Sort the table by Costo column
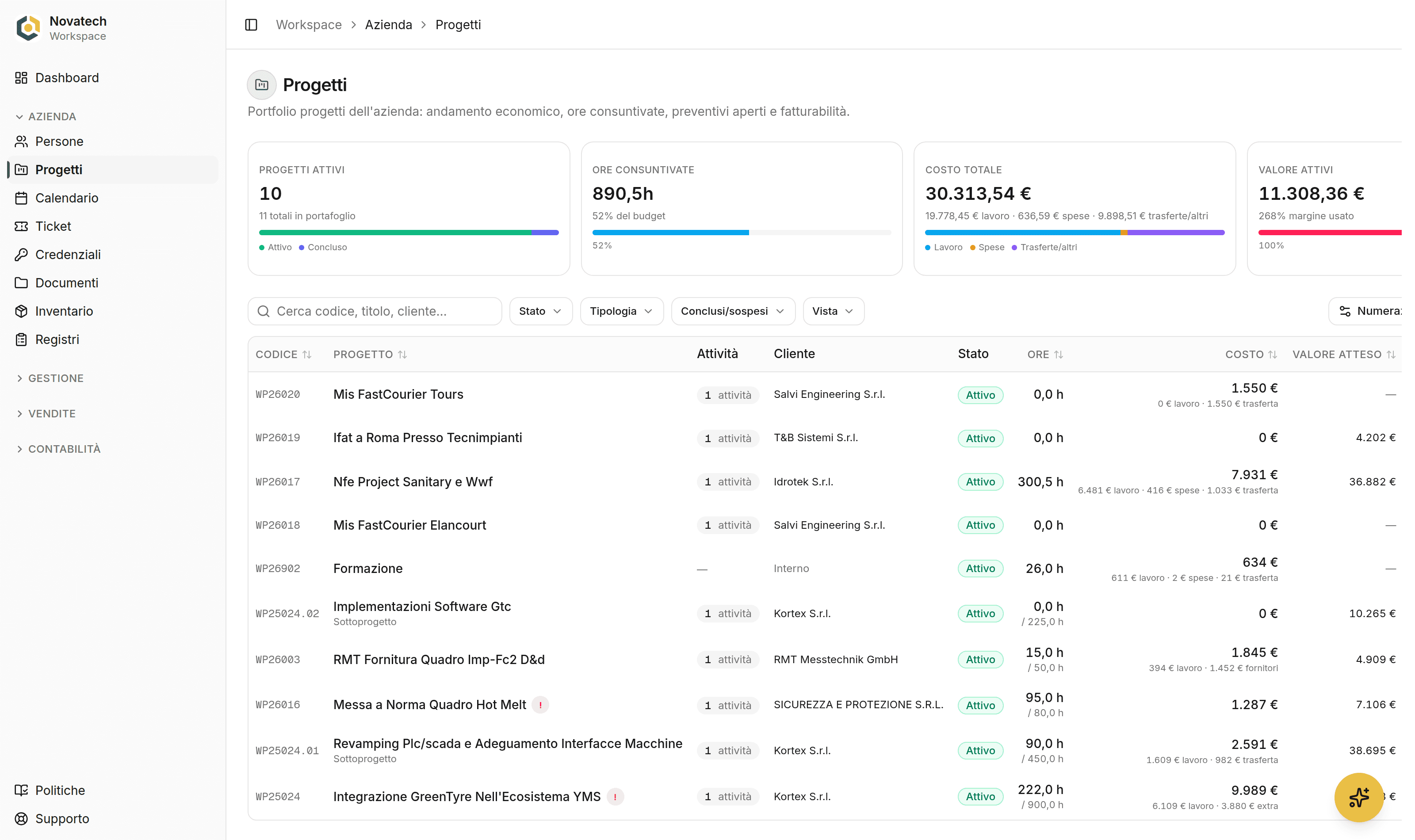Viewport: 1415px width, 840px height. click(1251, 354)
